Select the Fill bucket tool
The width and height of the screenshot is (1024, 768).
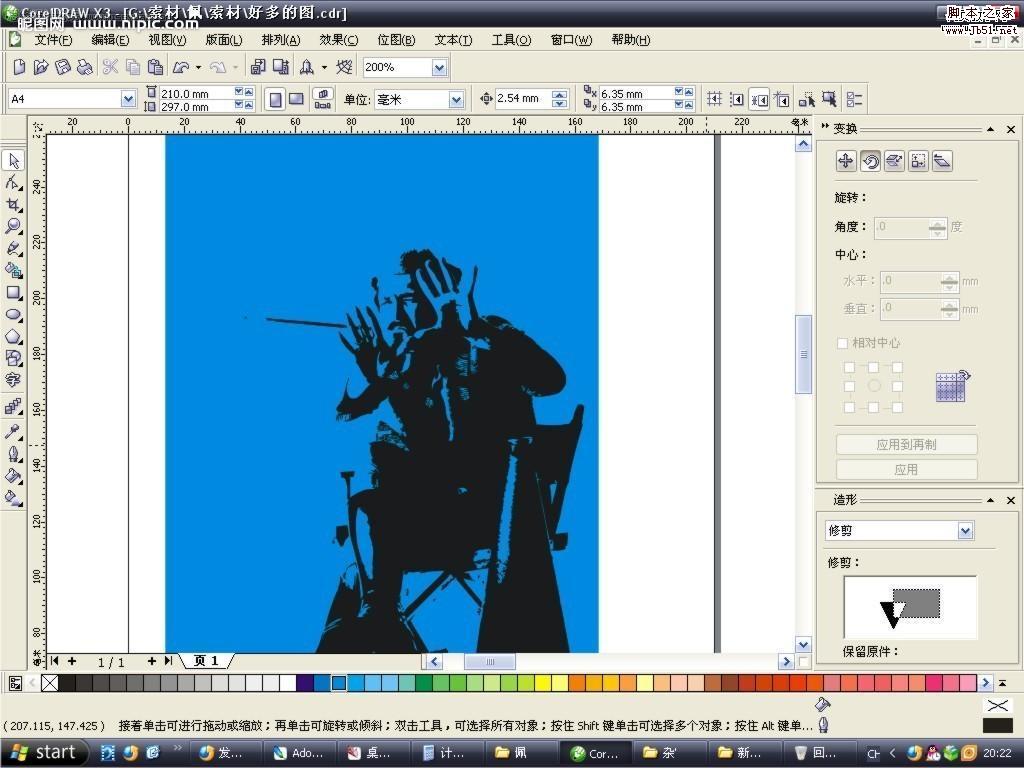point(14,476)
